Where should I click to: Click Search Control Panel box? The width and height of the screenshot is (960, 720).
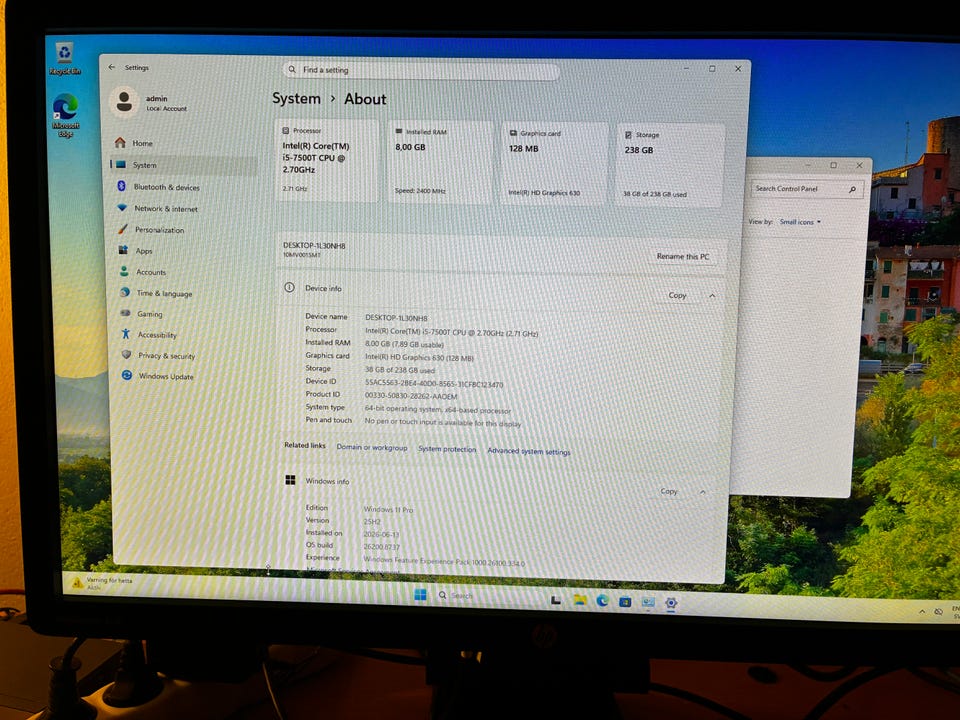point(806,189)
